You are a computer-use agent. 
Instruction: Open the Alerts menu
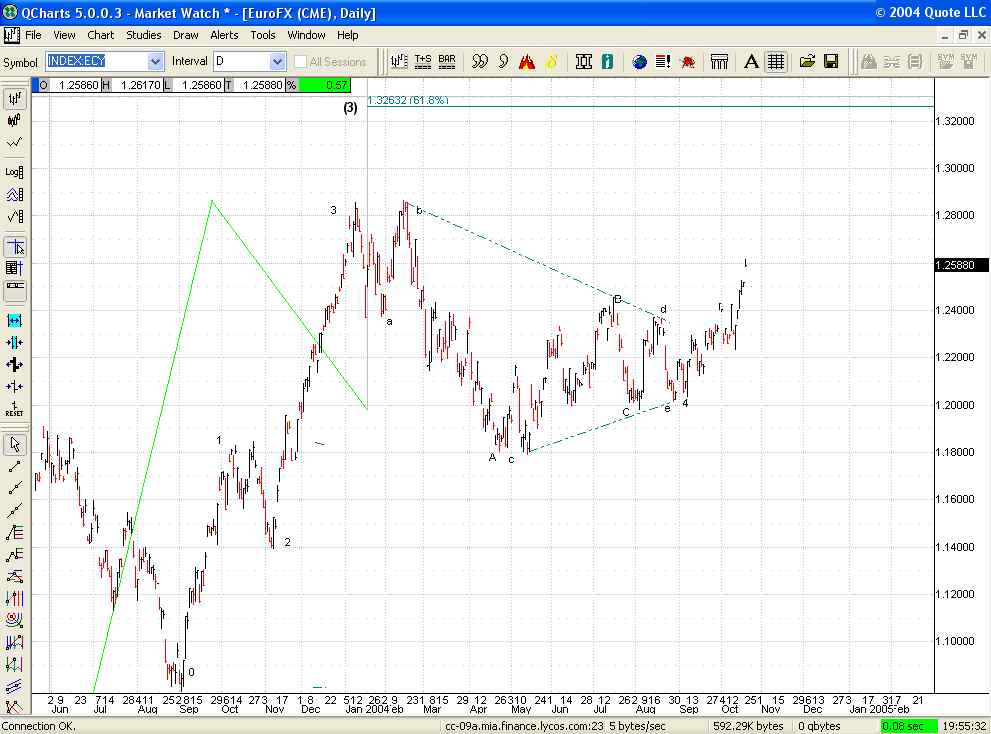coord(224,34)
